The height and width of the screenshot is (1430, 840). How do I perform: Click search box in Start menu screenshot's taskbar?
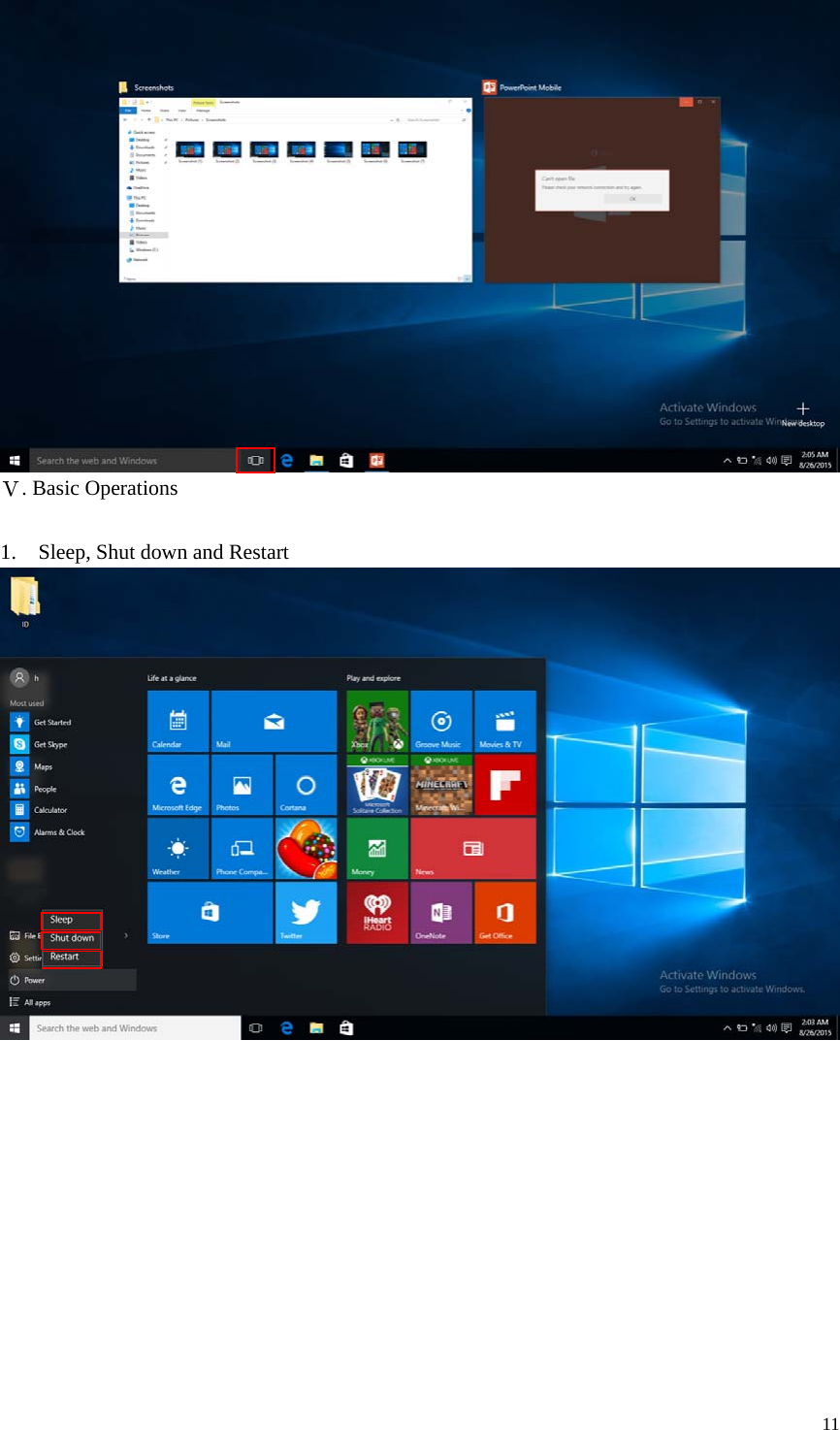pyautogui.click(x=136, y=1028)
